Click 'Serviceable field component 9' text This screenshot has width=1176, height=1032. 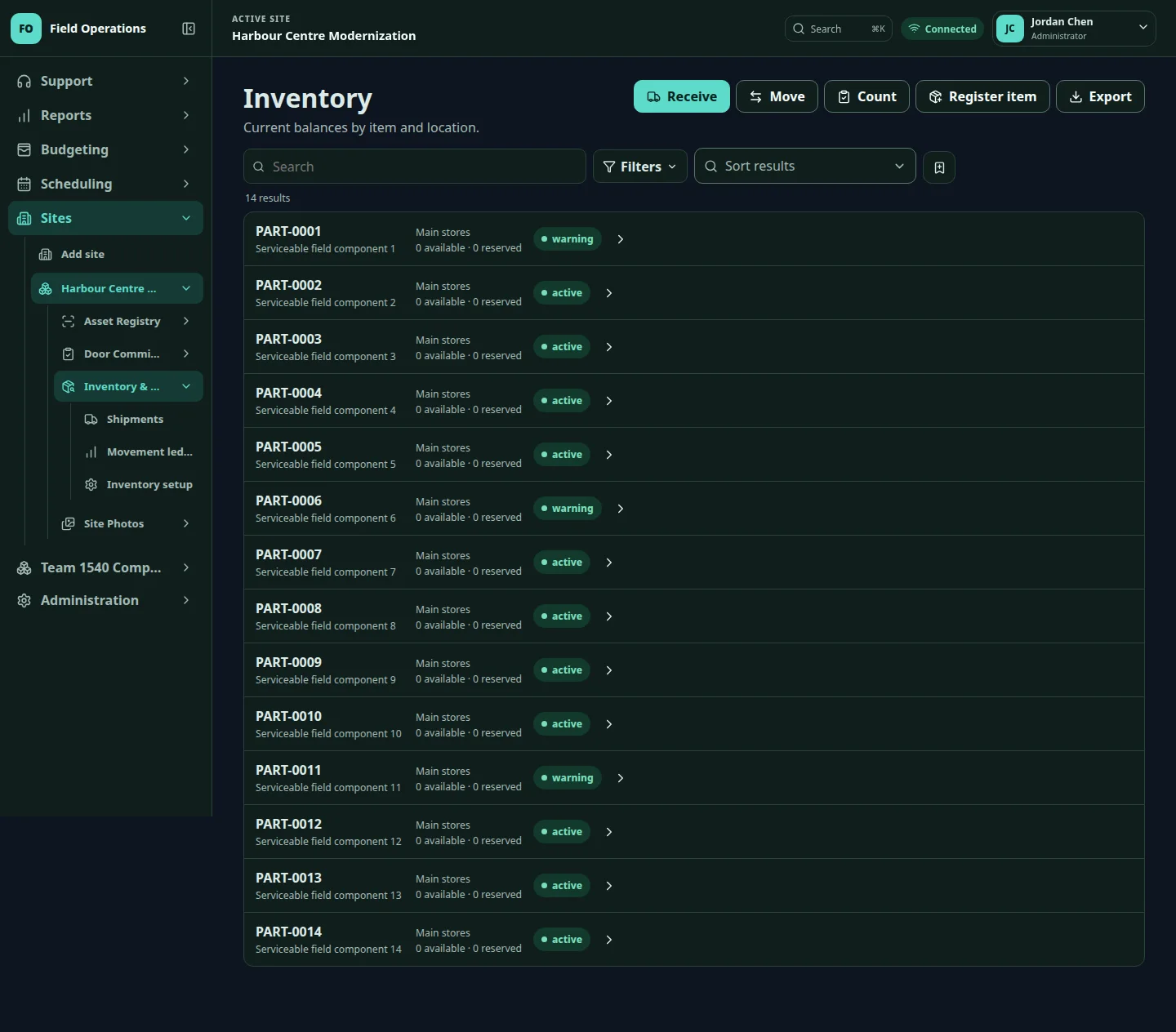point(326,679)
